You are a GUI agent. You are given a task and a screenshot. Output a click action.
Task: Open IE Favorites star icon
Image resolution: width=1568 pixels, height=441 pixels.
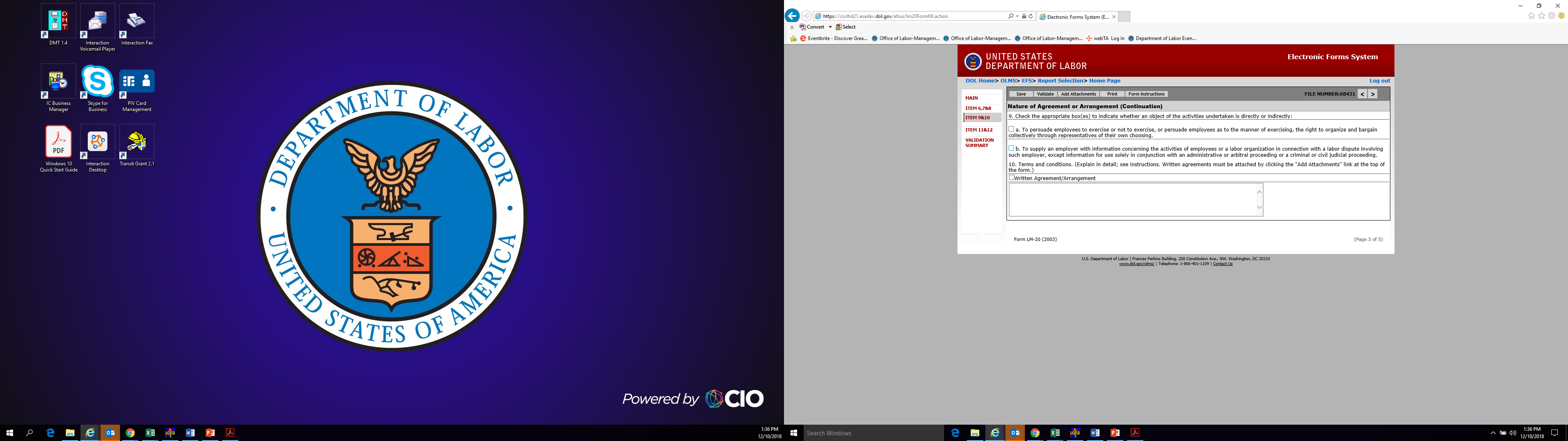click(1541, 16)
